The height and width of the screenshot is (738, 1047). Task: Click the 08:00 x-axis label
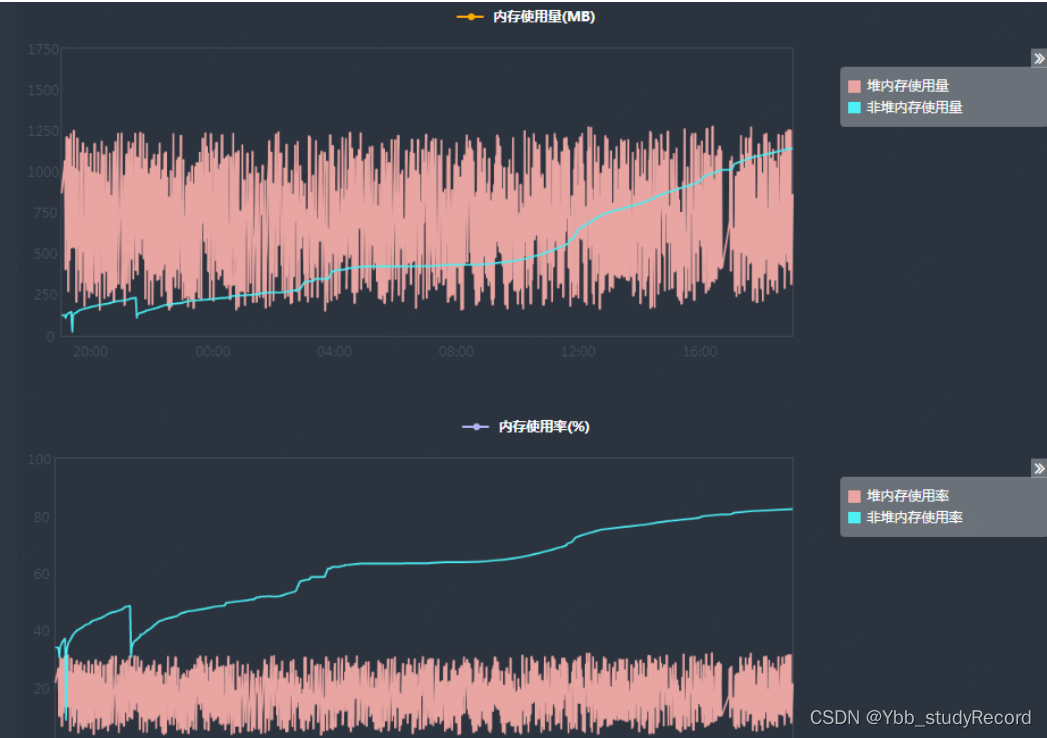456,351
